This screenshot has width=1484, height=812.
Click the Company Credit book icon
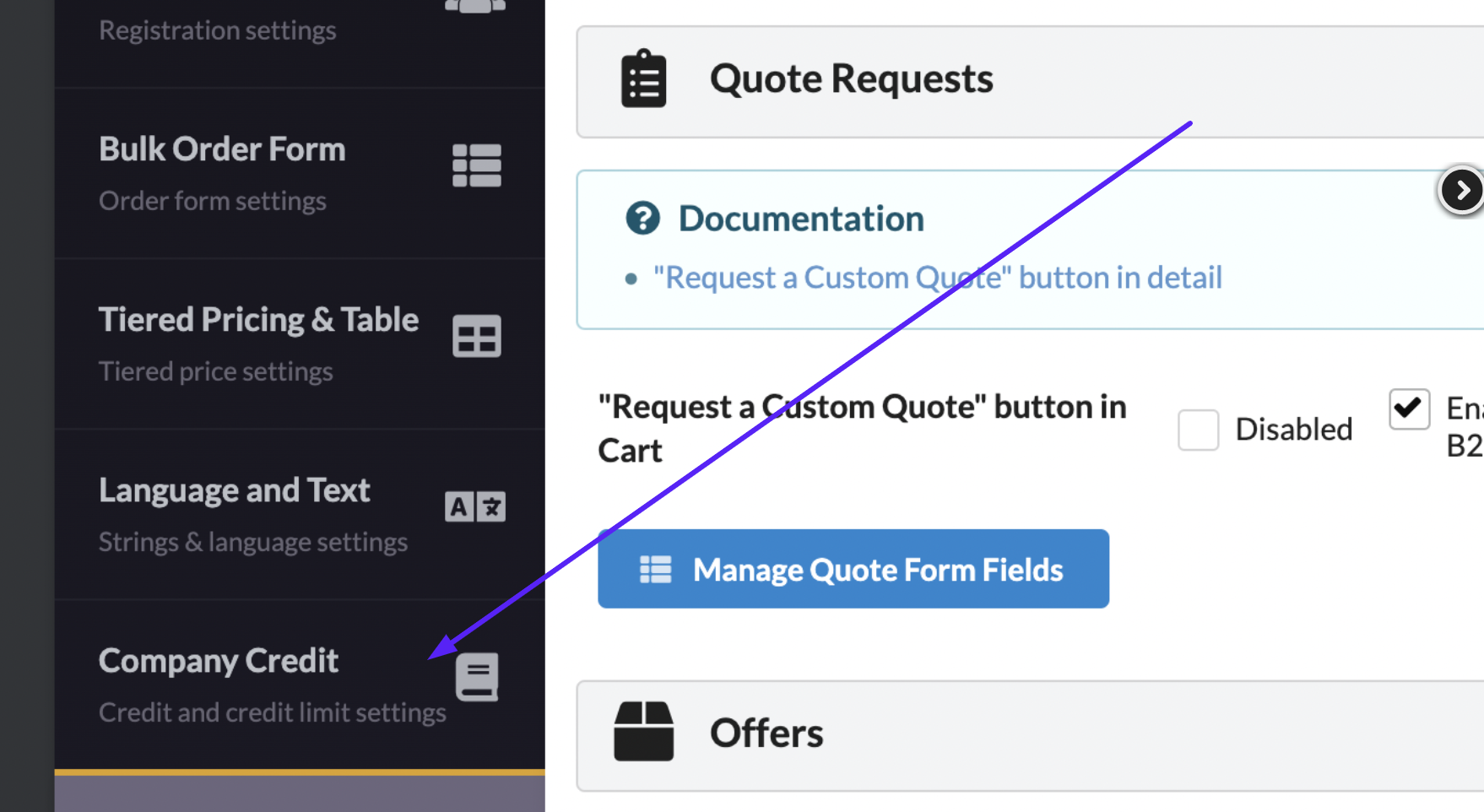[477, 677]
